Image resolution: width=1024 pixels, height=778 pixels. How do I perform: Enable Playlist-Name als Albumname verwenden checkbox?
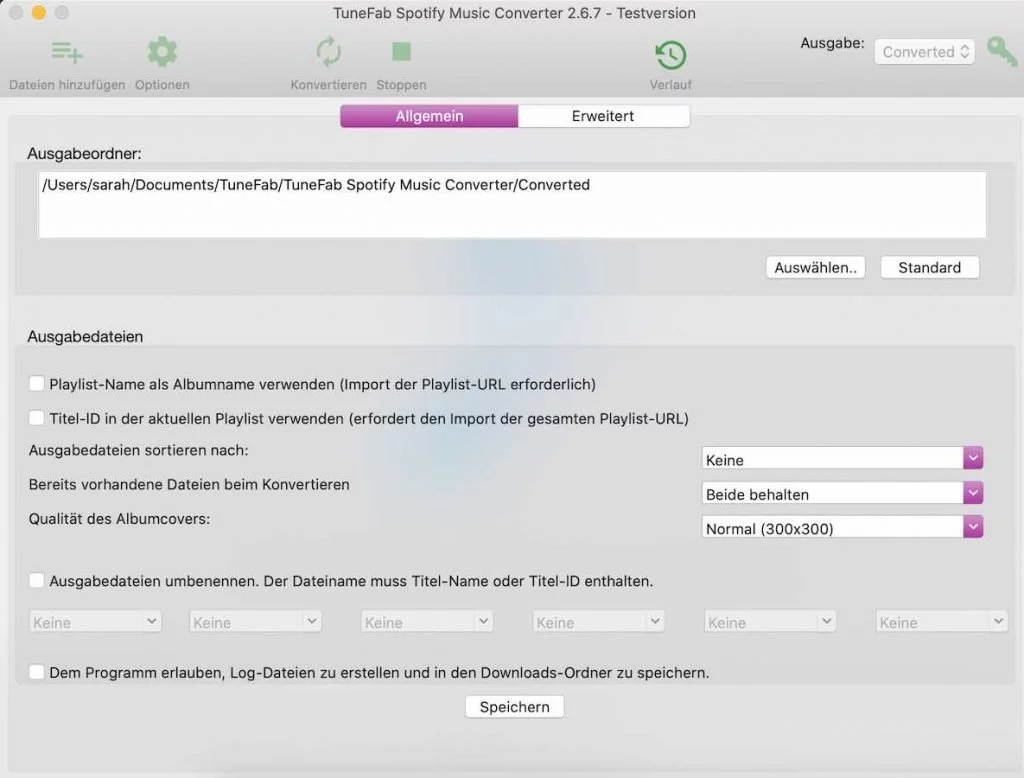(37, 383)
